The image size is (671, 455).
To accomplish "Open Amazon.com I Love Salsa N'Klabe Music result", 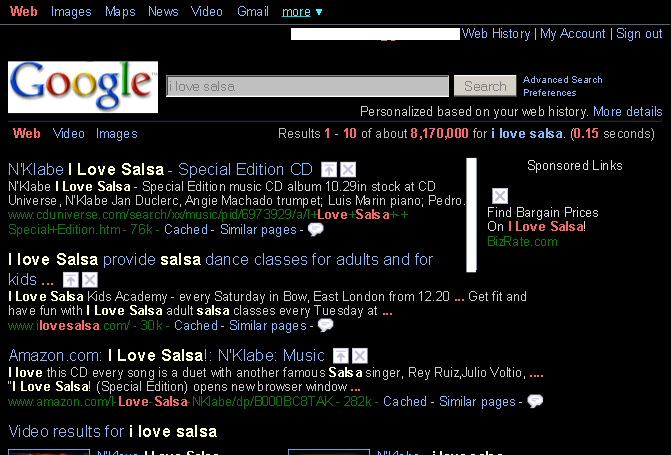I will 166,356.
